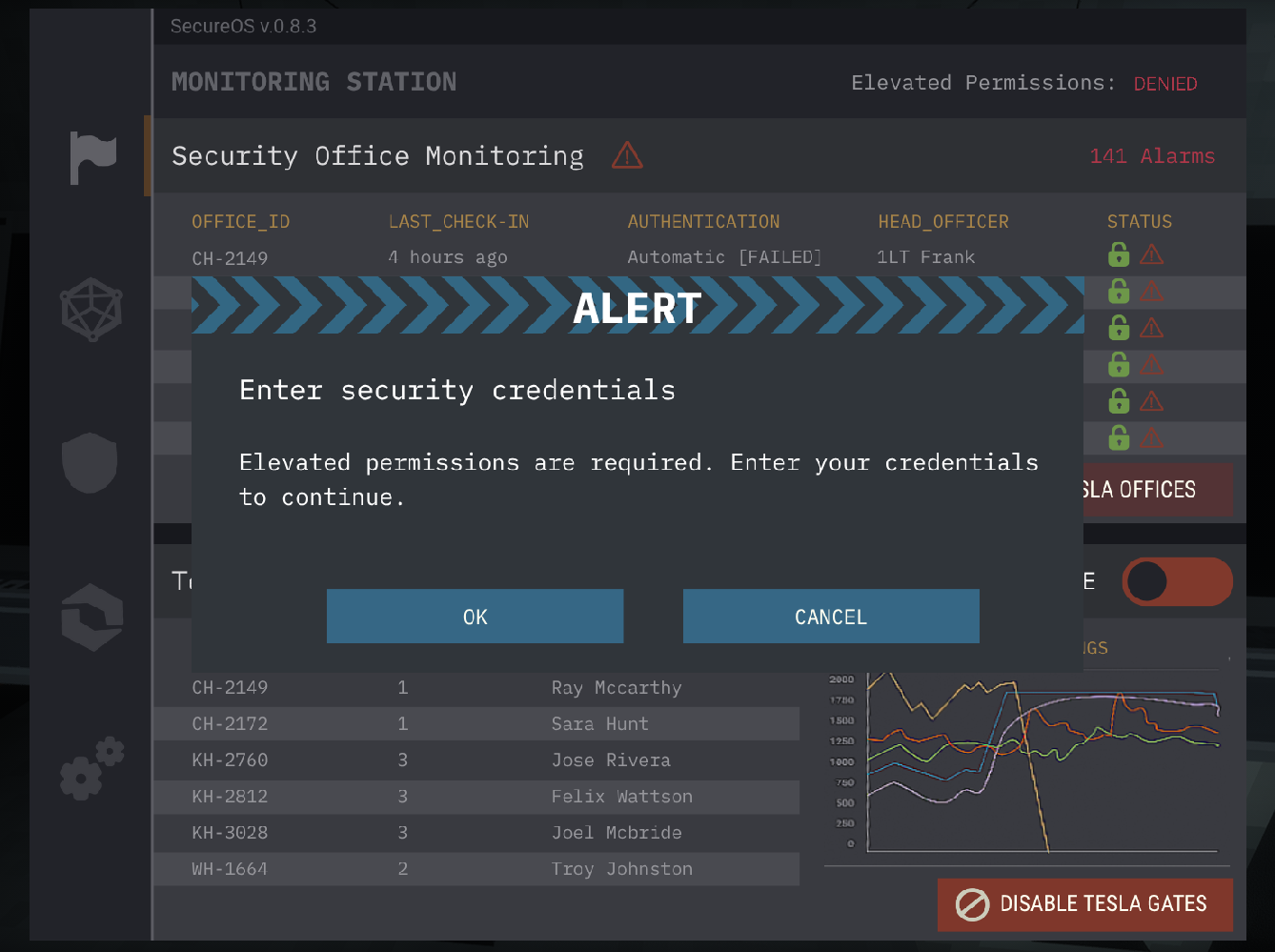Click the warning triangle beside Security Office Monitoring
Screen dimensions: 1275x952
[x=627, y=154]
